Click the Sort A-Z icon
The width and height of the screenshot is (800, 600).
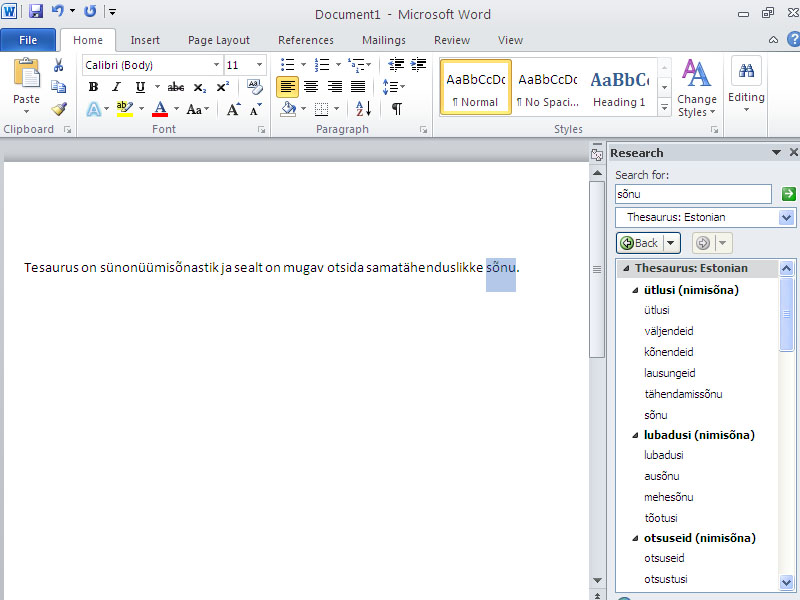(x=364, y=109)
